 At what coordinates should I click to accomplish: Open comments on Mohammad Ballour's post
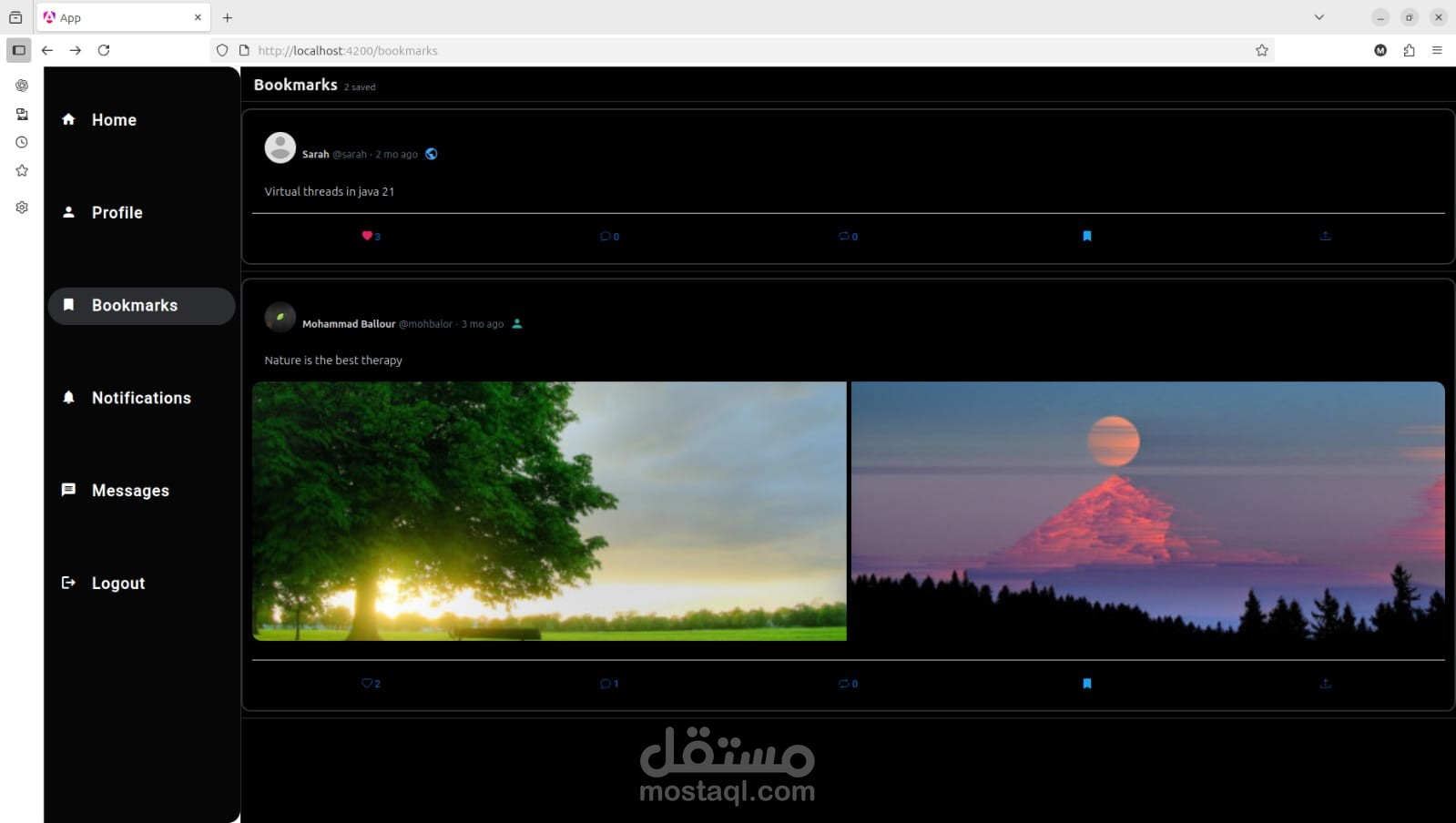605,684
